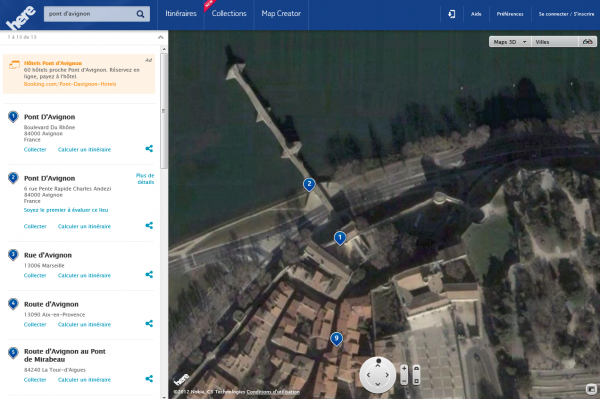Pan the map left with the compass arrow
The image size is (600, 399).
[368, 375]
